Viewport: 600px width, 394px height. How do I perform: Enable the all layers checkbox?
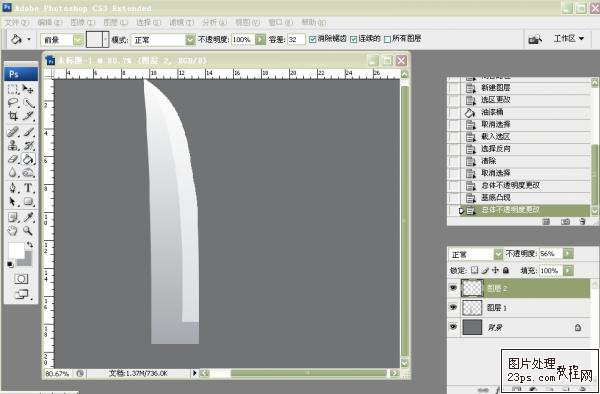tap(387, 39)
